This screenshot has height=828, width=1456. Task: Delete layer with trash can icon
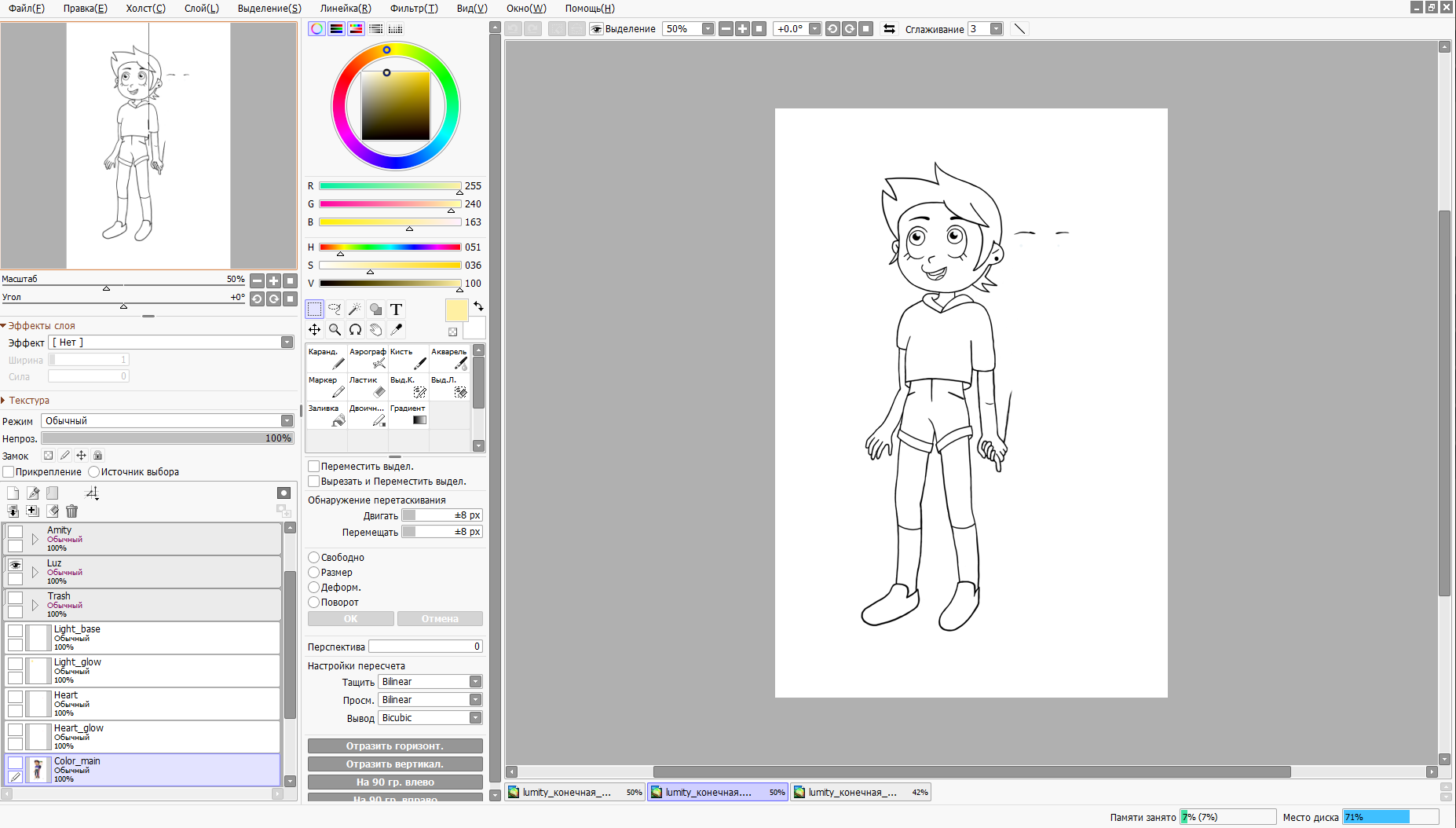72,511
